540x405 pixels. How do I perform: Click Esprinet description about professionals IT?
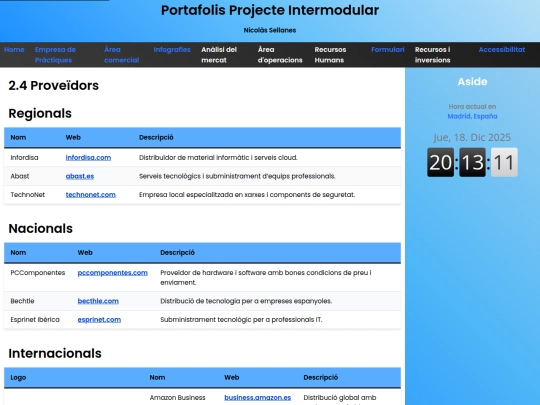(241, 320)
